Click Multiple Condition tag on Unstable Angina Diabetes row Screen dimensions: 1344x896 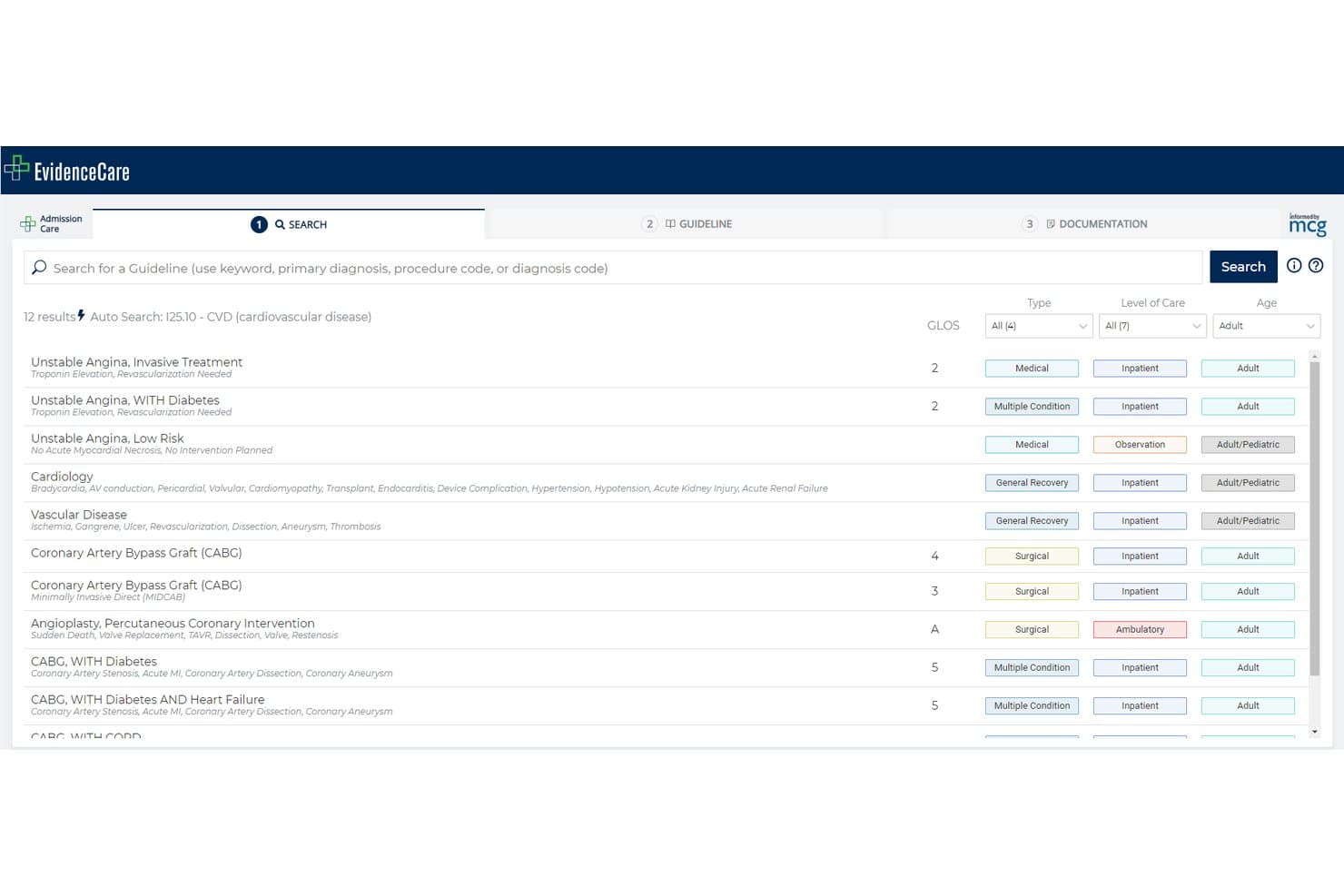(x=1032, y=407)
